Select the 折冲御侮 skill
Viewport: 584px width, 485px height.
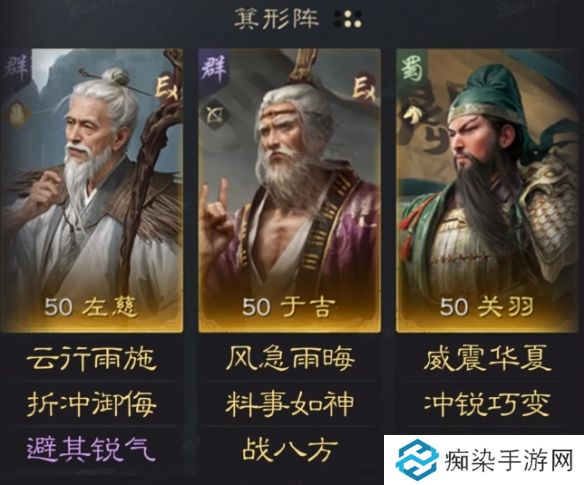tap(91, 403)
